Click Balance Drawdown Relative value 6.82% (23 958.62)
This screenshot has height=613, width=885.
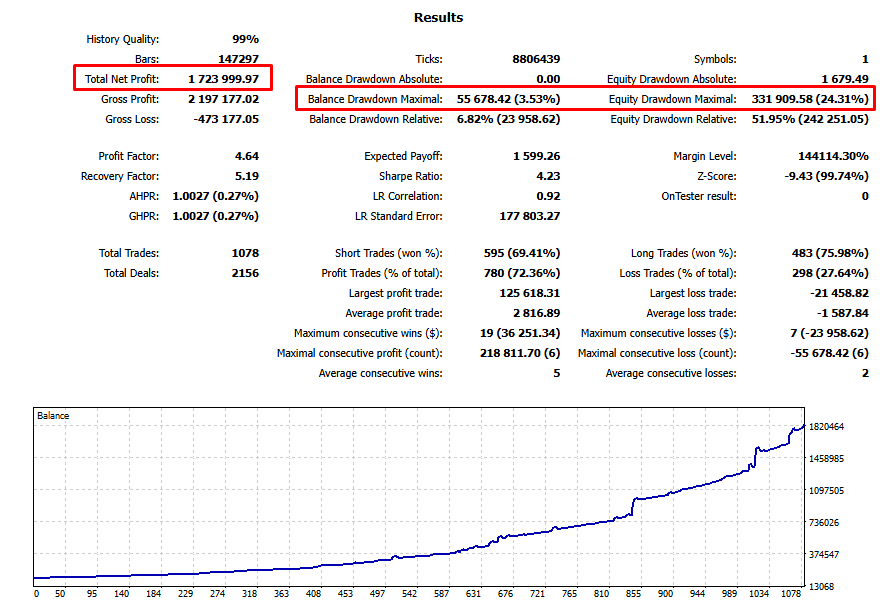509,119
